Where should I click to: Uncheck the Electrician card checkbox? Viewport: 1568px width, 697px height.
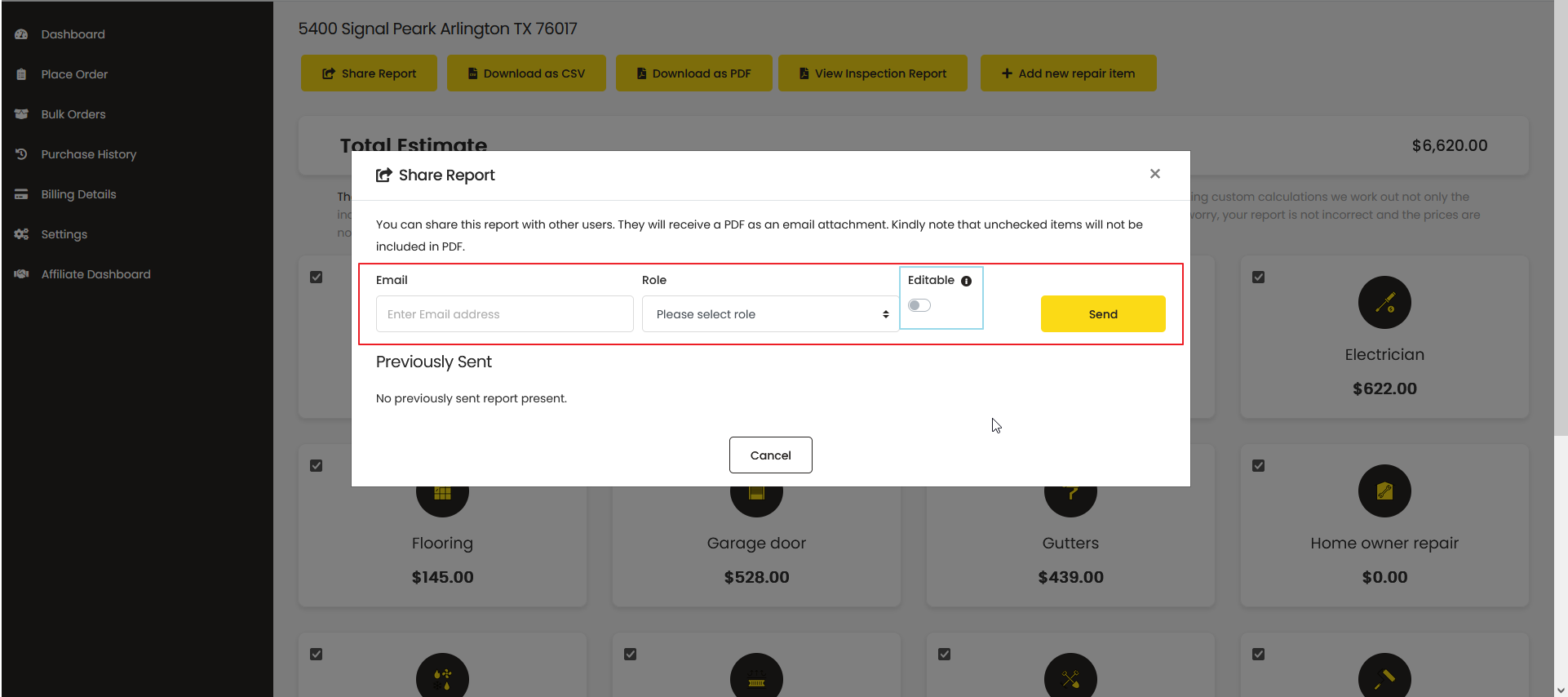pyautogui.click(x=1258, y=277)
